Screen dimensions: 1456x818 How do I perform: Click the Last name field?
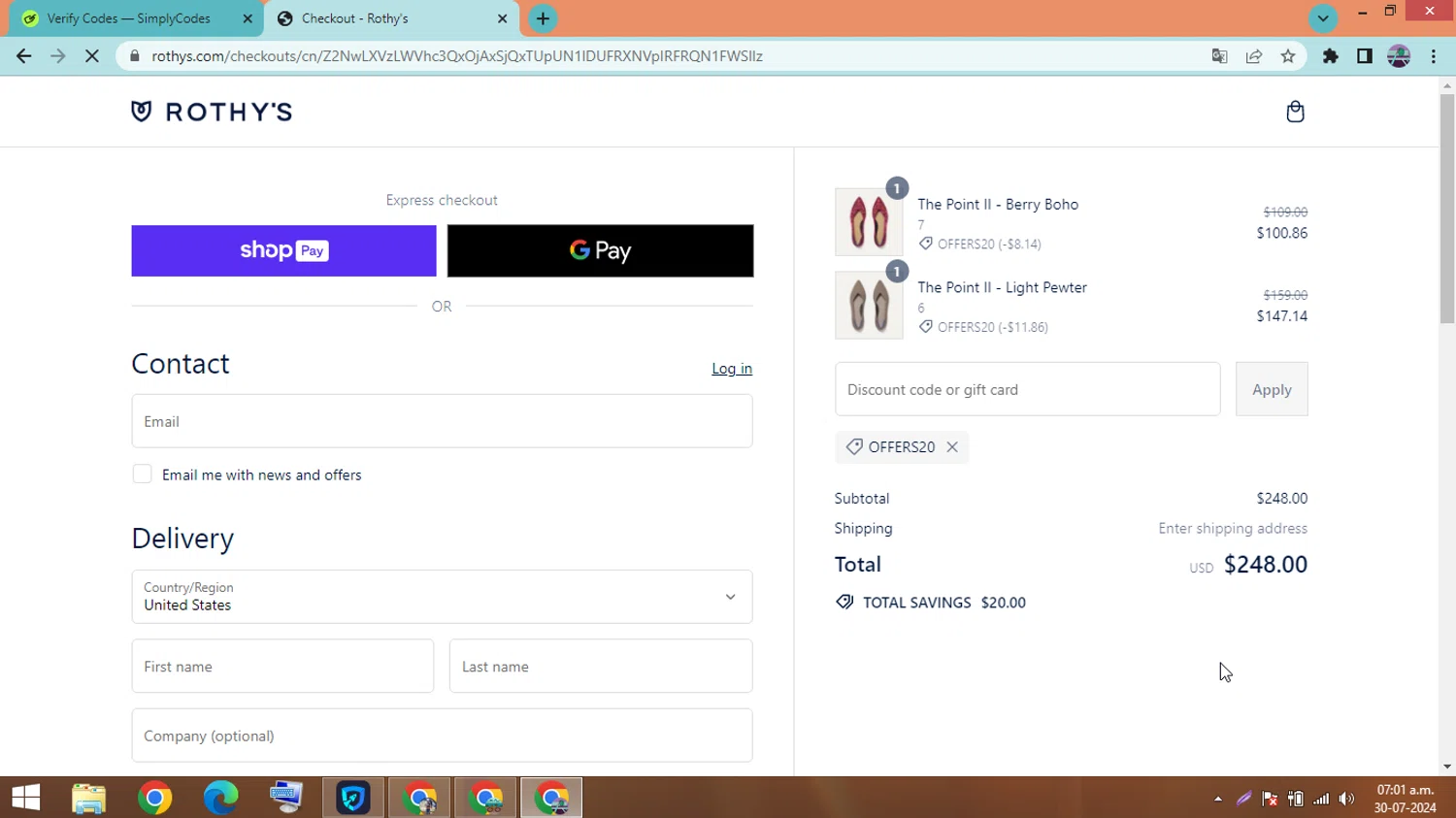(601, 667)
